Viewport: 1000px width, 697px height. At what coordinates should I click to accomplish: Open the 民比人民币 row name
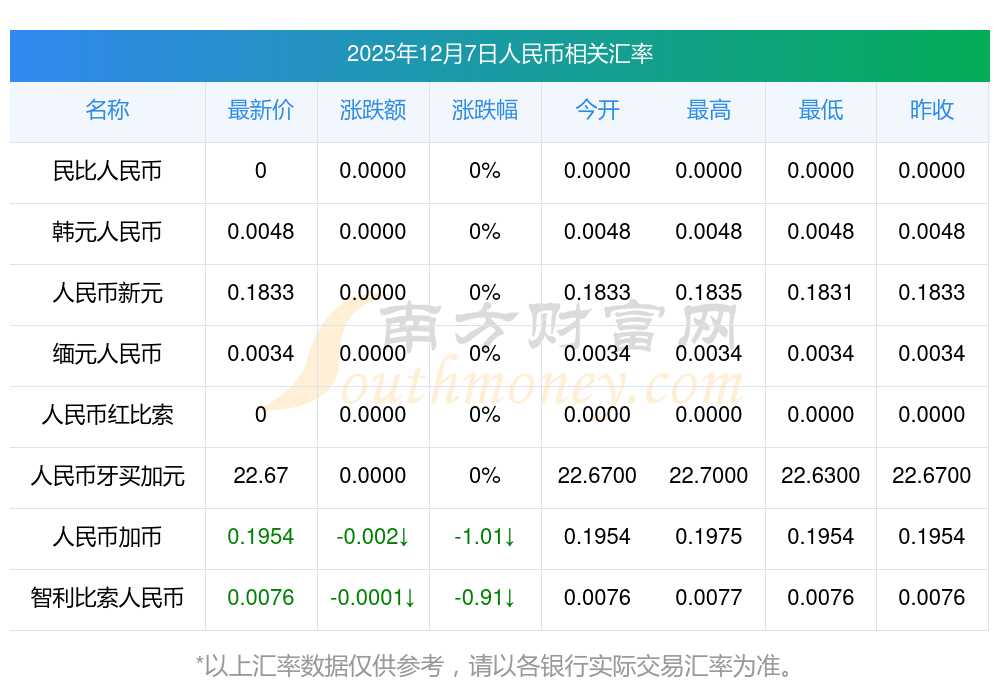107,171
